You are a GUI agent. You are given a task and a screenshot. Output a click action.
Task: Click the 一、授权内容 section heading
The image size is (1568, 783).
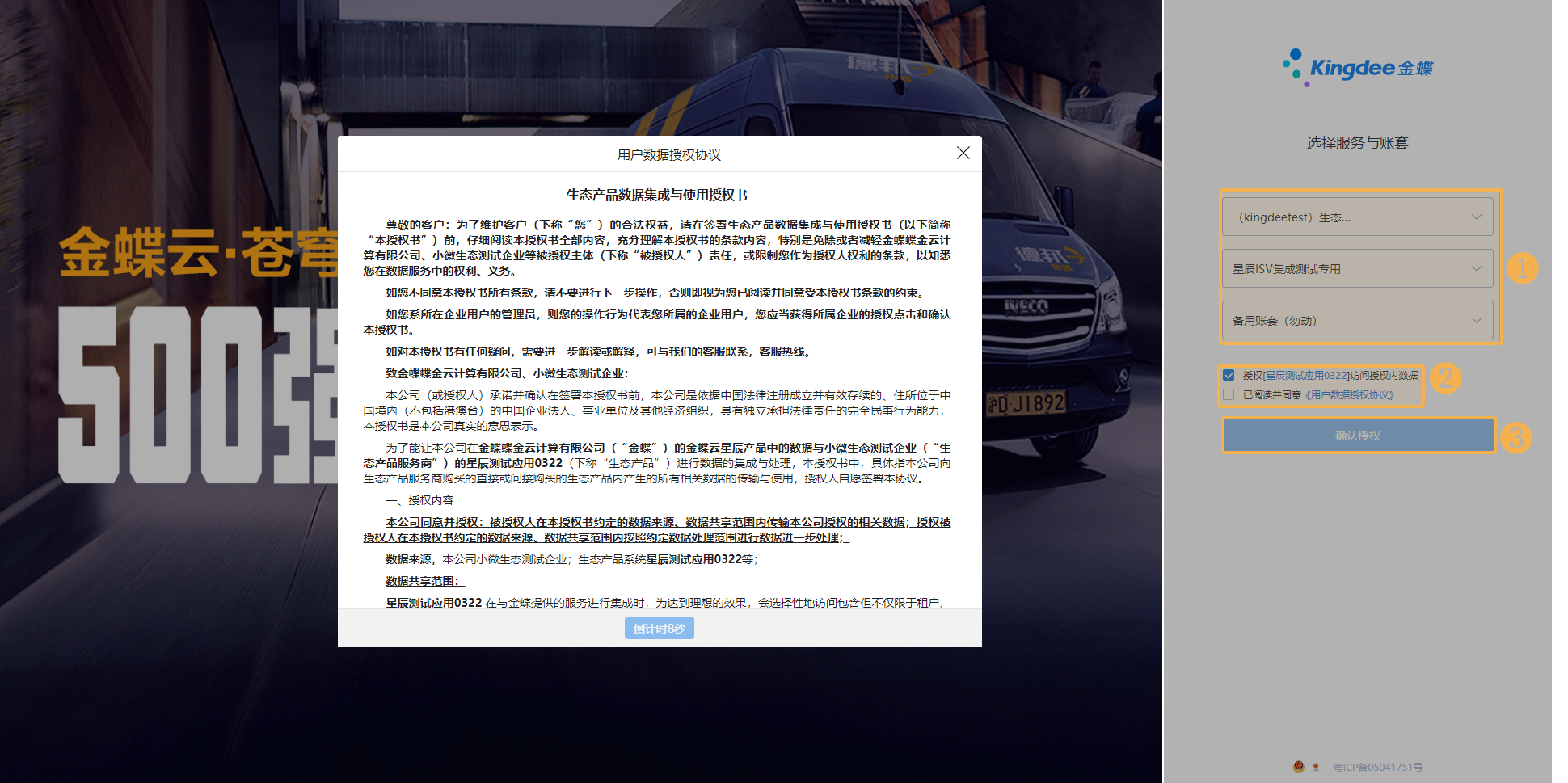(x=419, y=500)
